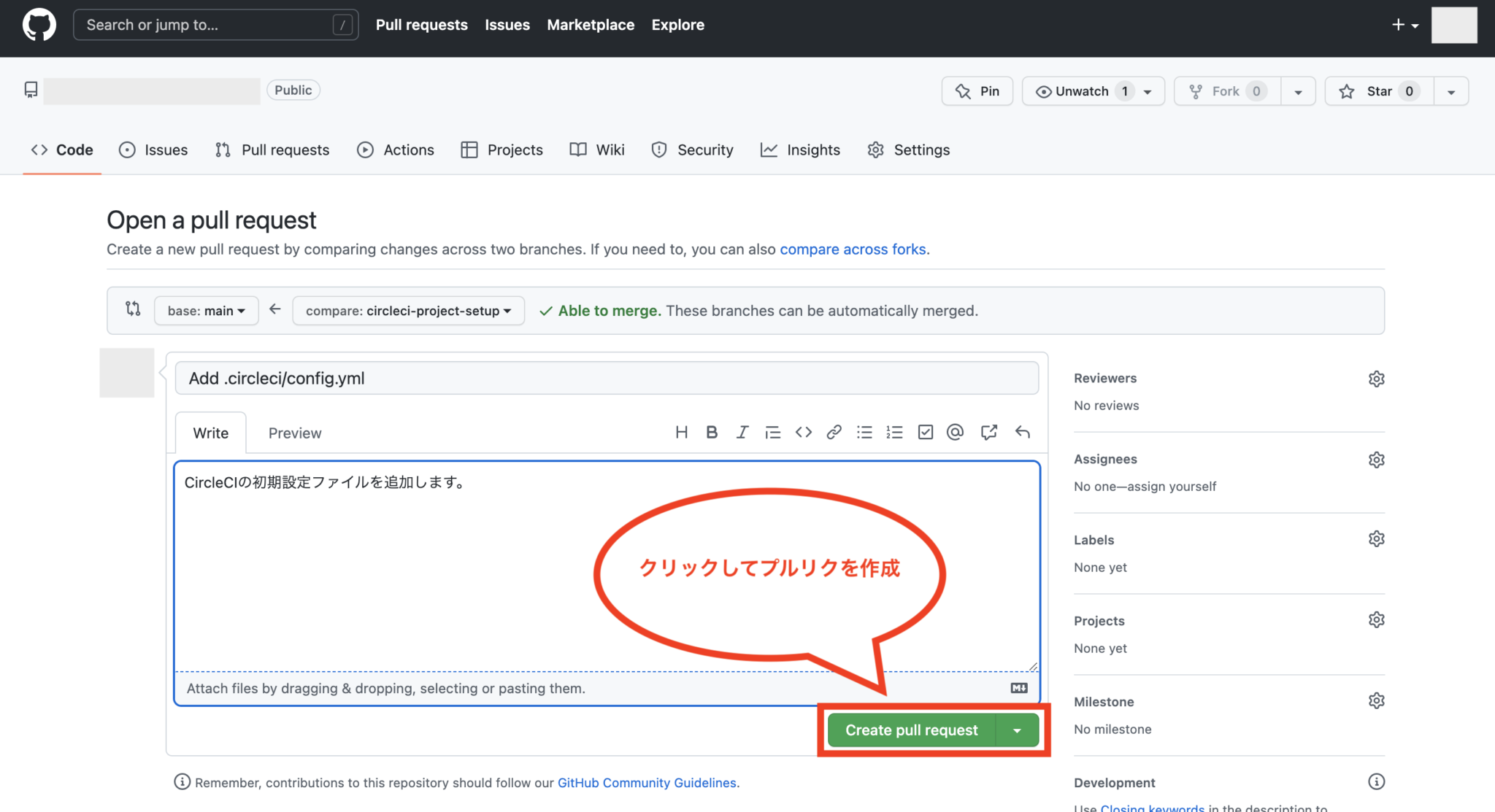Insert a link using the toolbar icon
The image size is (1495, 812).
[834, 432]
